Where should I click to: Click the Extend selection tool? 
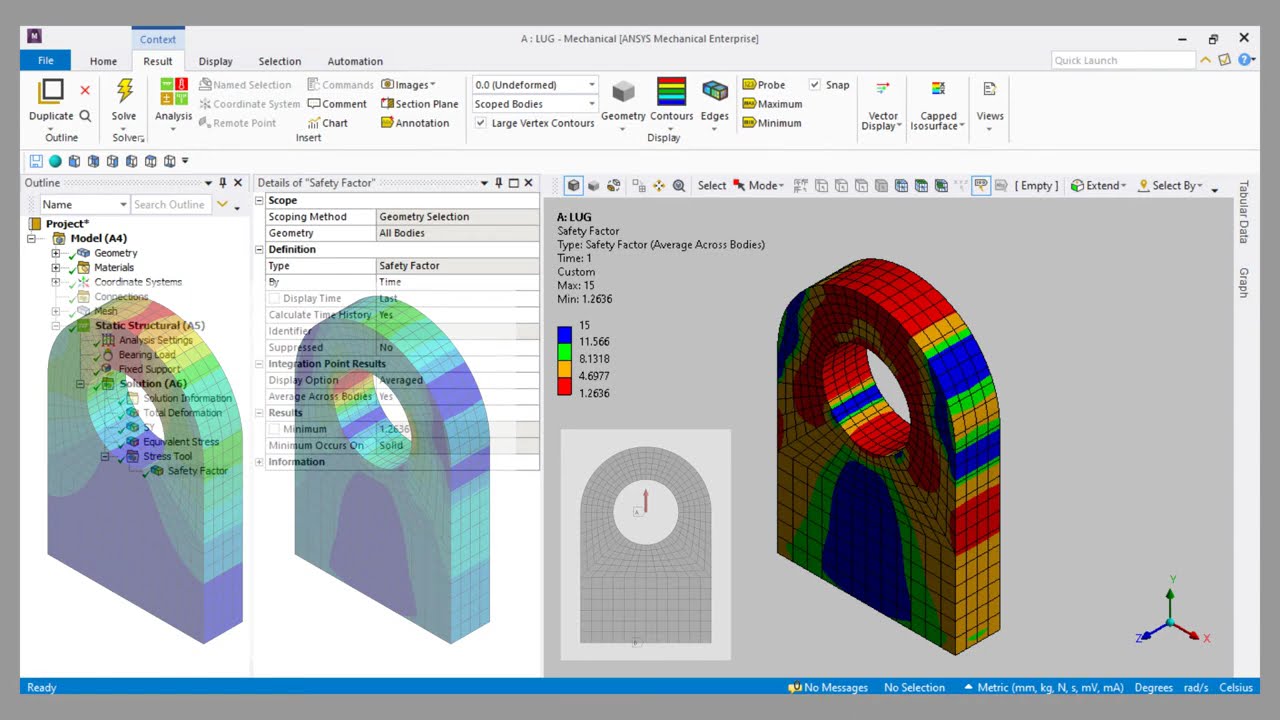pyautogui.click(x=1098, y=185)
